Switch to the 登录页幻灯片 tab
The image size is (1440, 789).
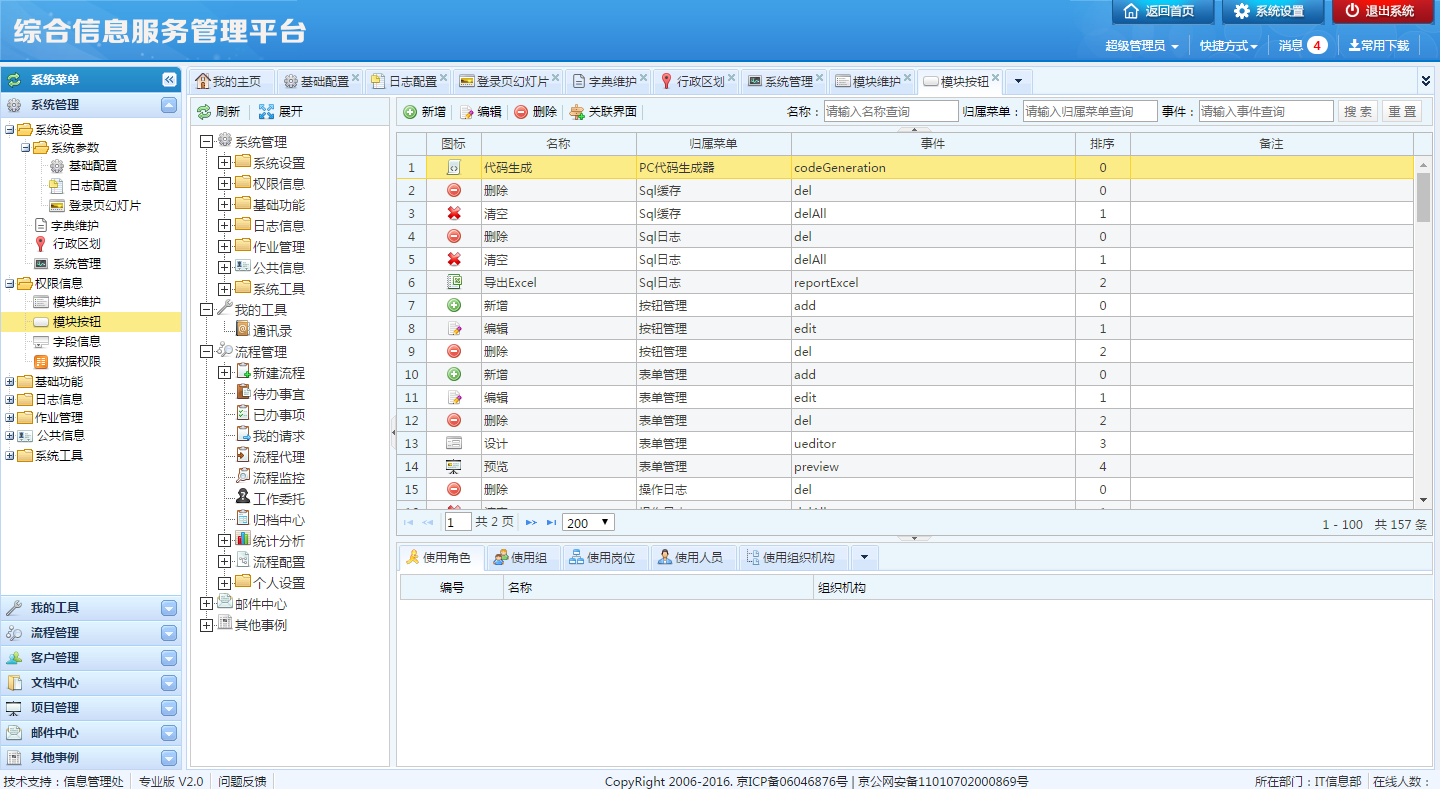coord(509,81)
